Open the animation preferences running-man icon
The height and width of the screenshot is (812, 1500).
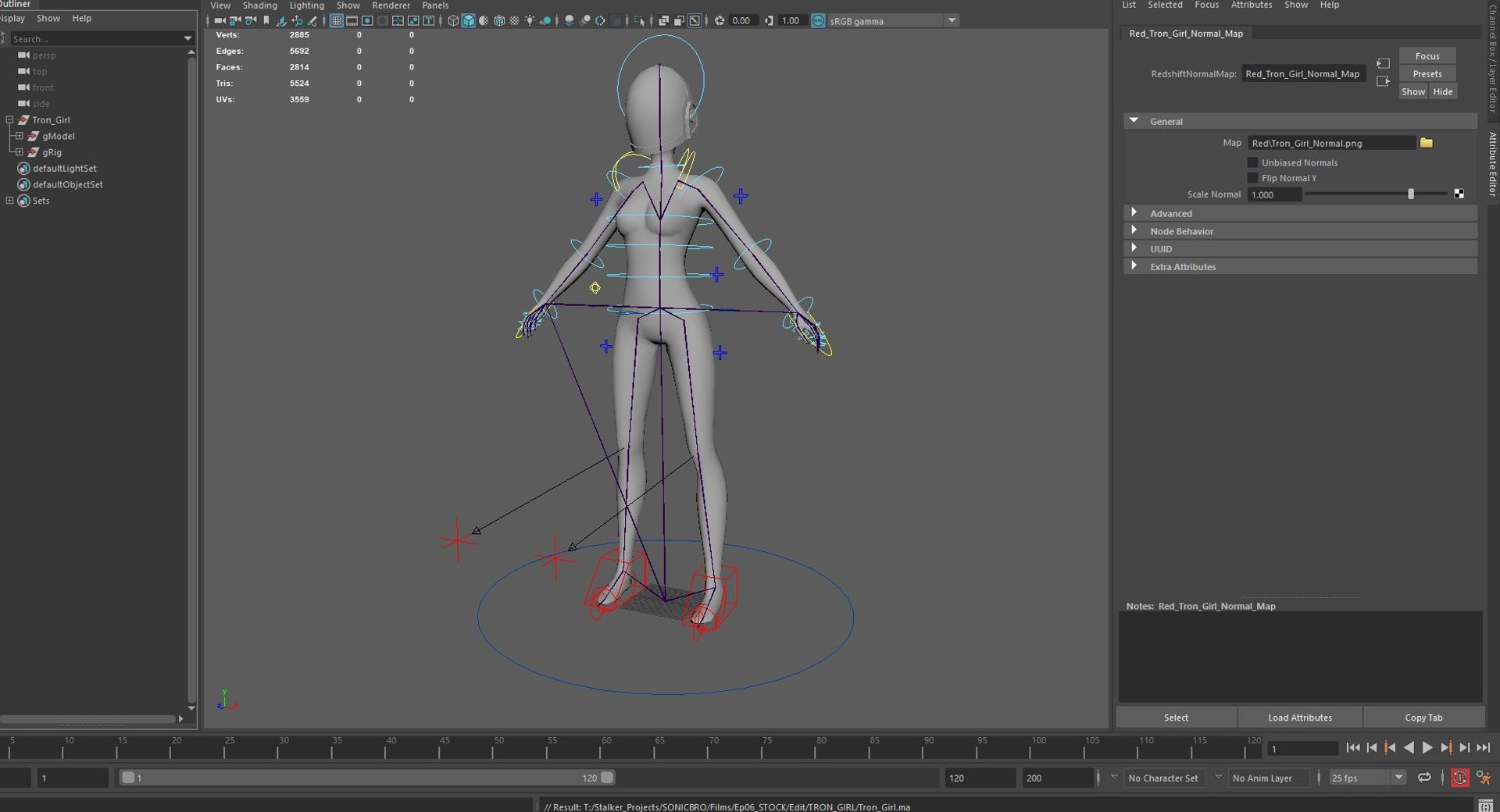pos(1483,778)
